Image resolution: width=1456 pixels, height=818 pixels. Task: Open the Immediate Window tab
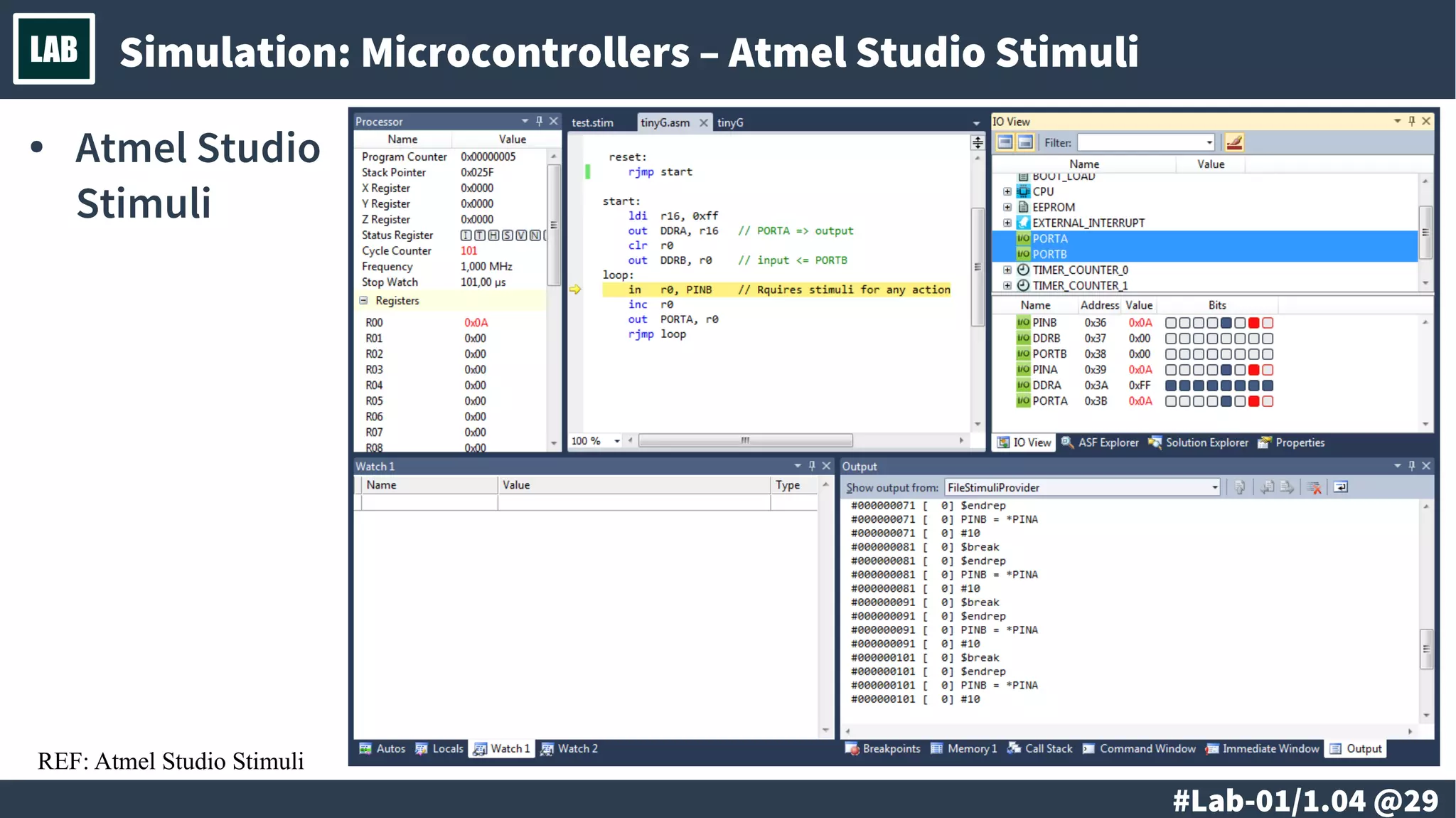click(1263, 748)
